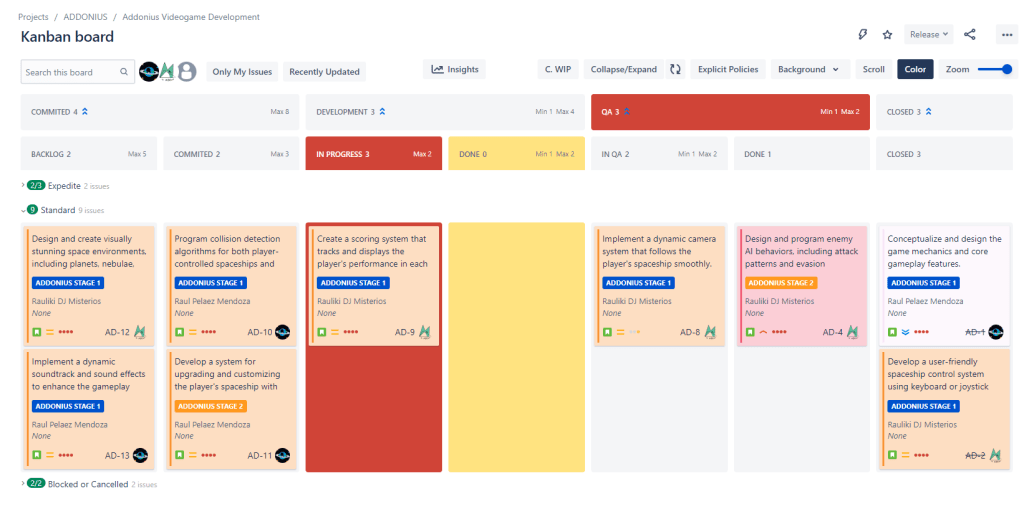Toggle the Only My Issues filter
Image resolution: width=1024 pixels, height=519 pixels.
(242, 72)
